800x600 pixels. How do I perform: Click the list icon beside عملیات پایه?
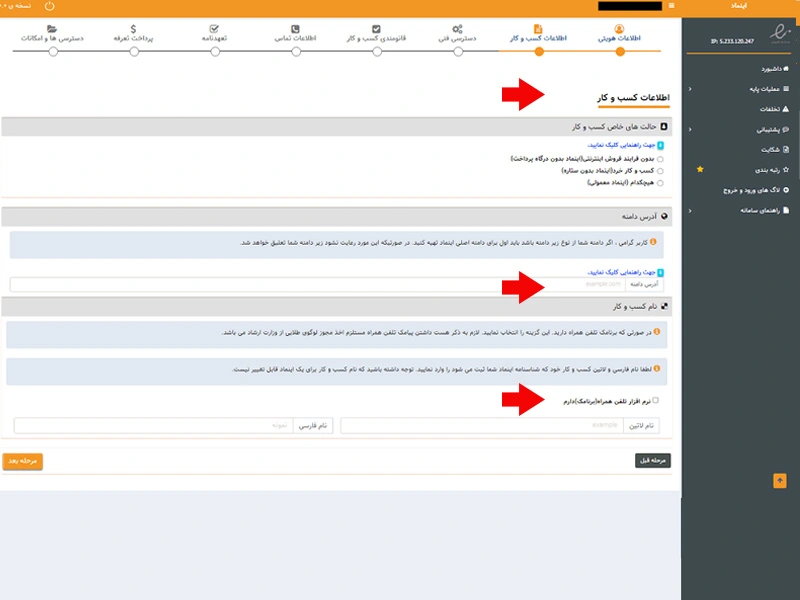pyautogui.click(x=786, y=89)
